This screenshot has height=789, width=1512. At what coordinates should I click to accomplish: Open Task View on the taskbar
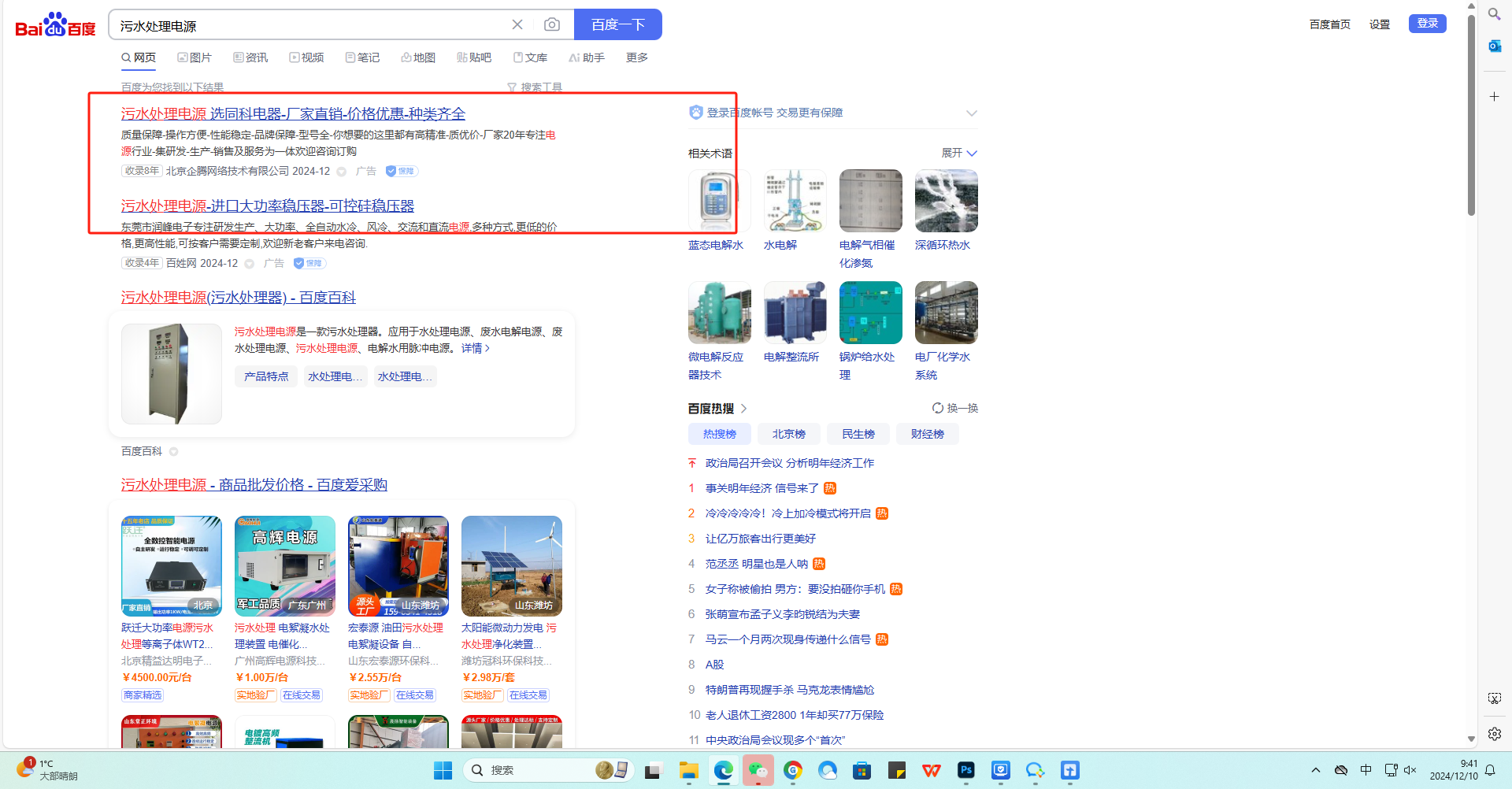[x=653, y=770]
